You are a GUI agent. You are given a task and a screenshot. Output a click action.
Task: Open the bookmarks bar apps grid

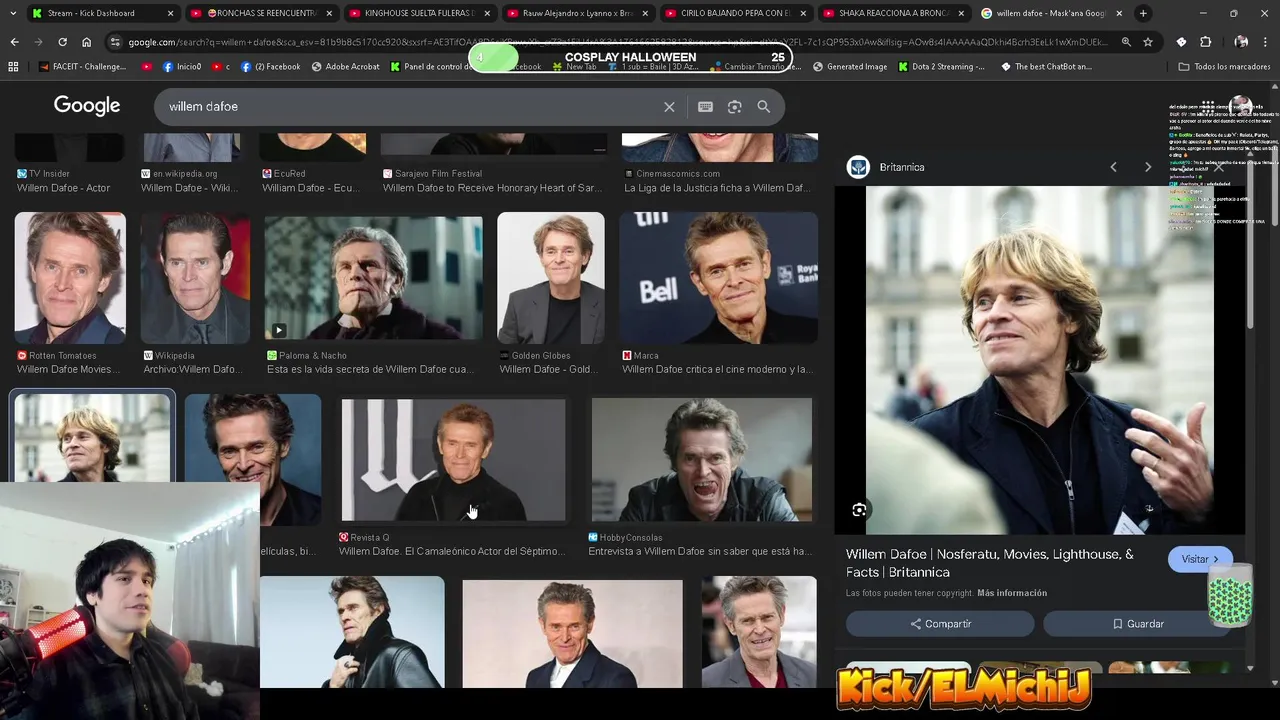click(13, 67)
